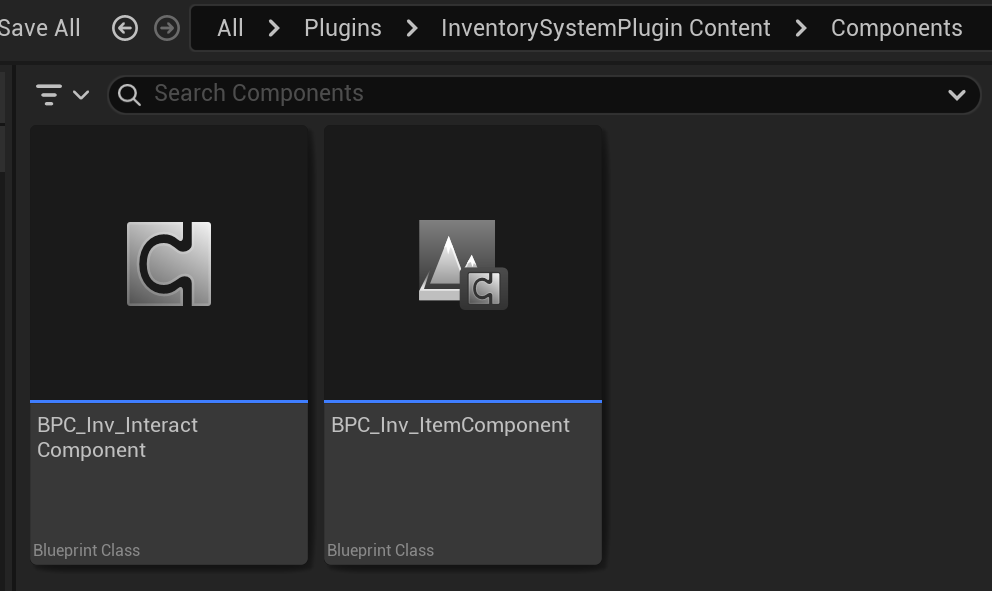Navigate to the Plugins breadcrumb folder

pyautogui.click(x=343, y=28)
